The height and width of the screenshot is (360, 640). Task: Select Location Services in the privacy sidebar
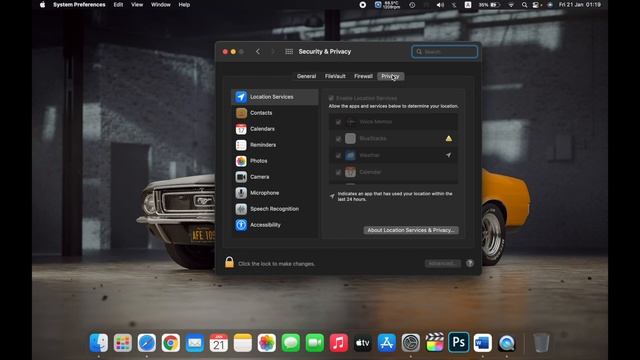[x=275, y=97]
